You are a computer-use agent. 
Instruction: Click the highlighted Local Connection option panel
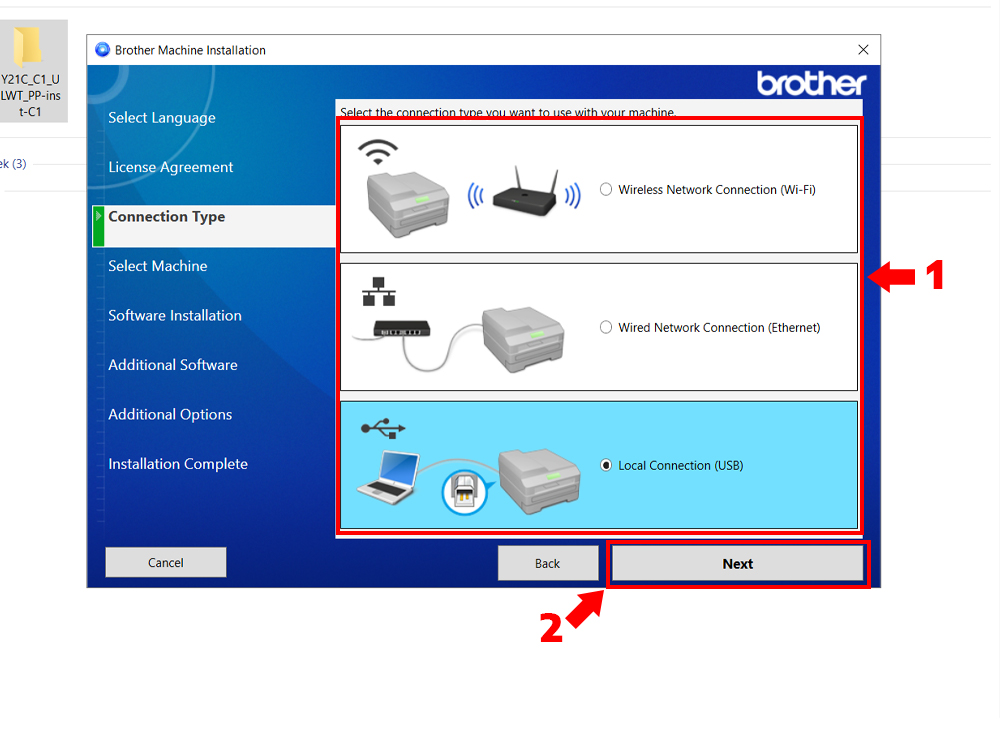pyautogui.click(x=599, y=464)
